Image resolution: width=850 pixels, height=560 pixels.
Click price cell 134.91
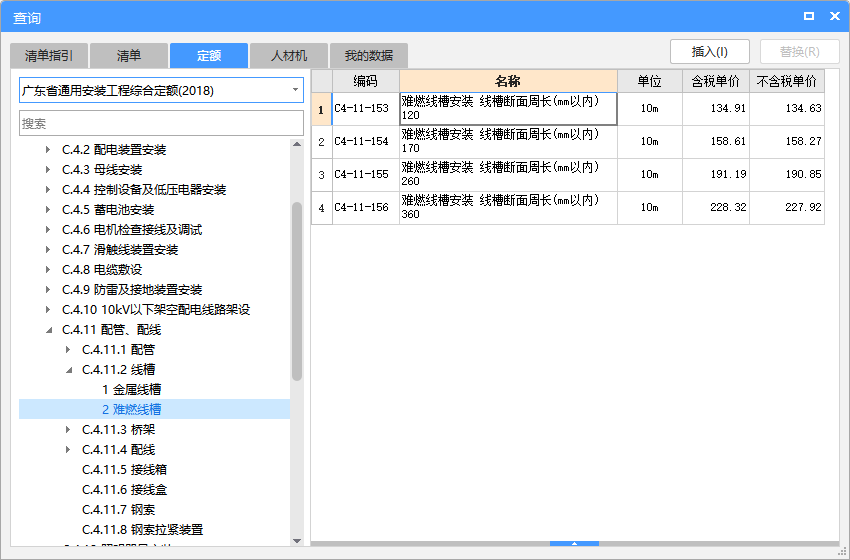(x=716, y=108)
